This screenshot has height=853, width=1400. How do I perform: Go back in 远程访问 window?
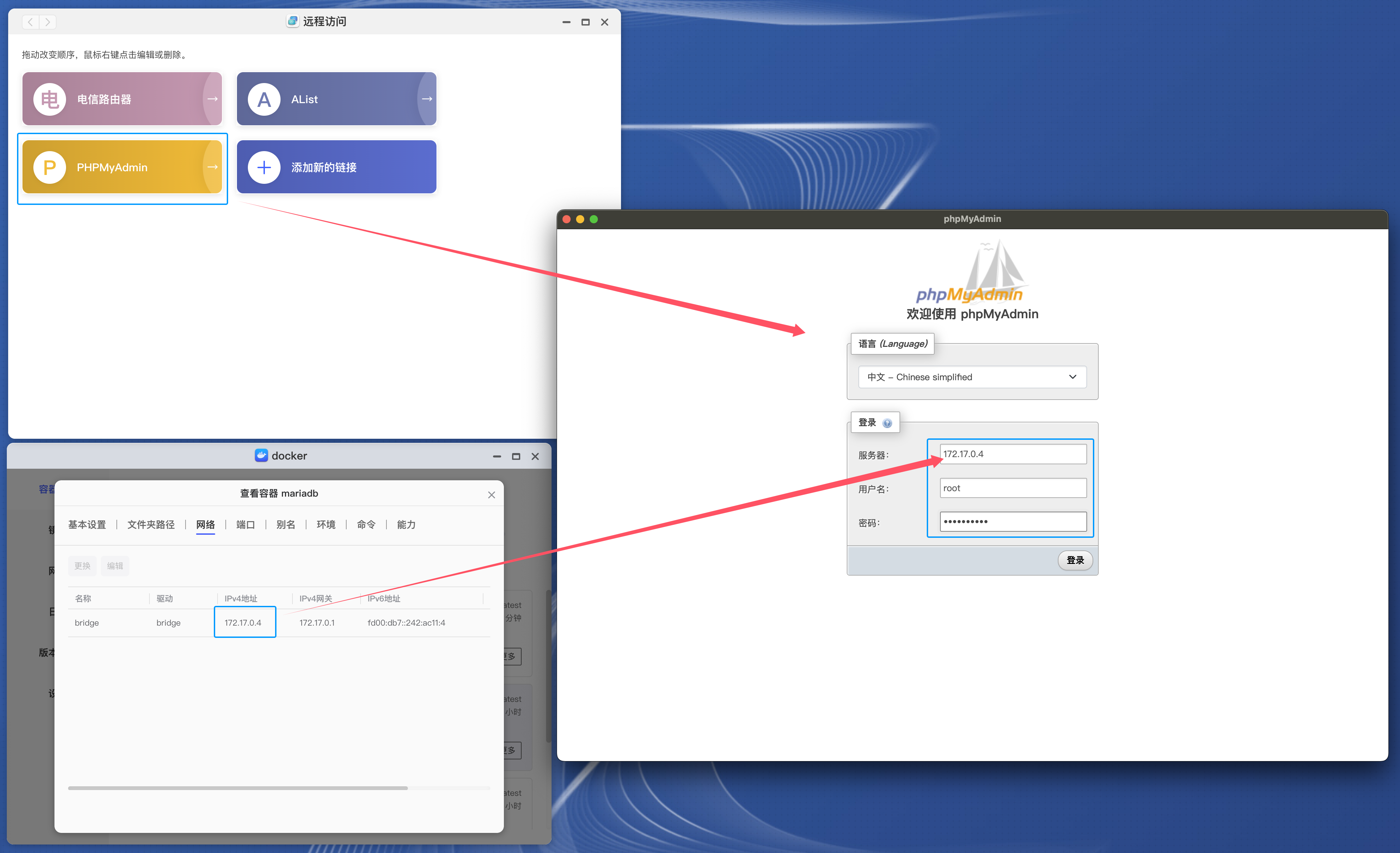(x=31, y=22)
